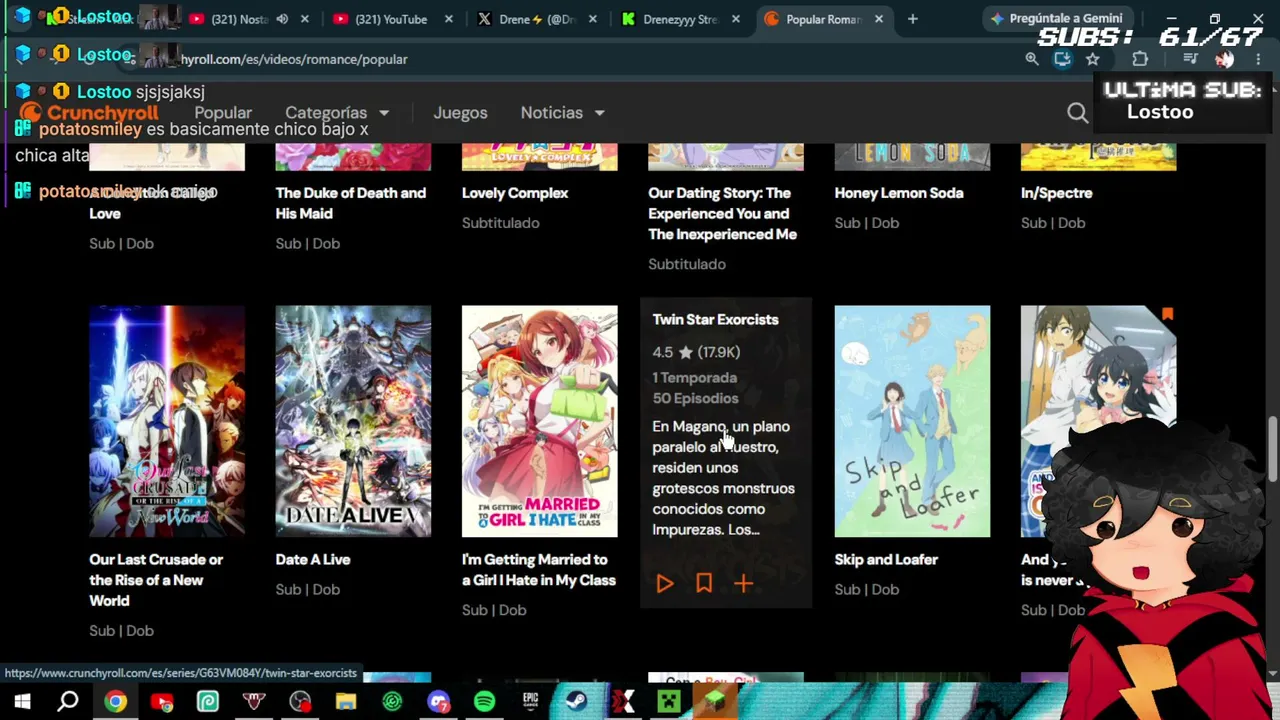Open Chrome media controls icon
Screen dimensions: 1280x720
[1190, 59]
